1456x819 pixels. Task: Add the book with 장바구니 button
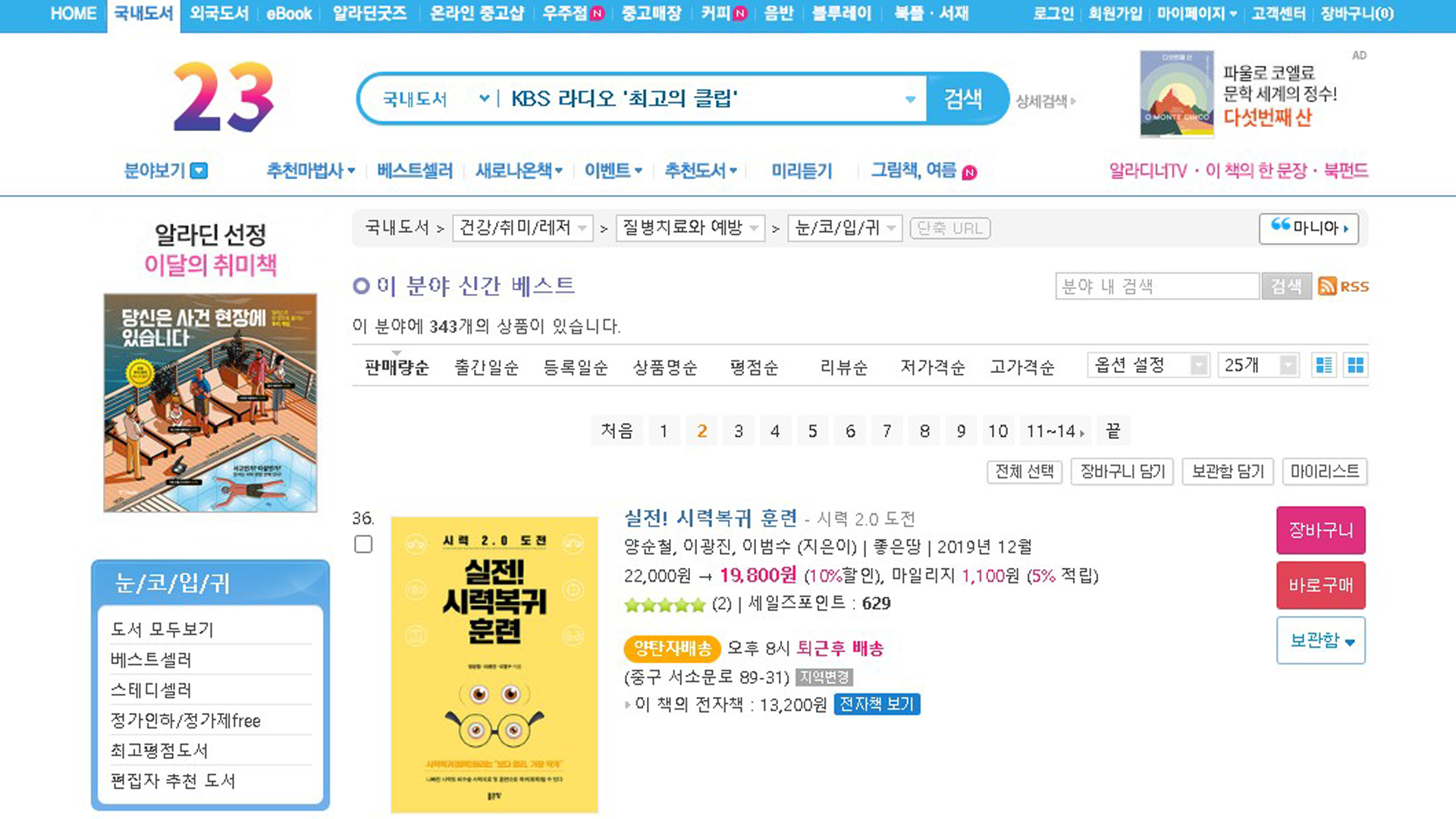coord(1321,530)
